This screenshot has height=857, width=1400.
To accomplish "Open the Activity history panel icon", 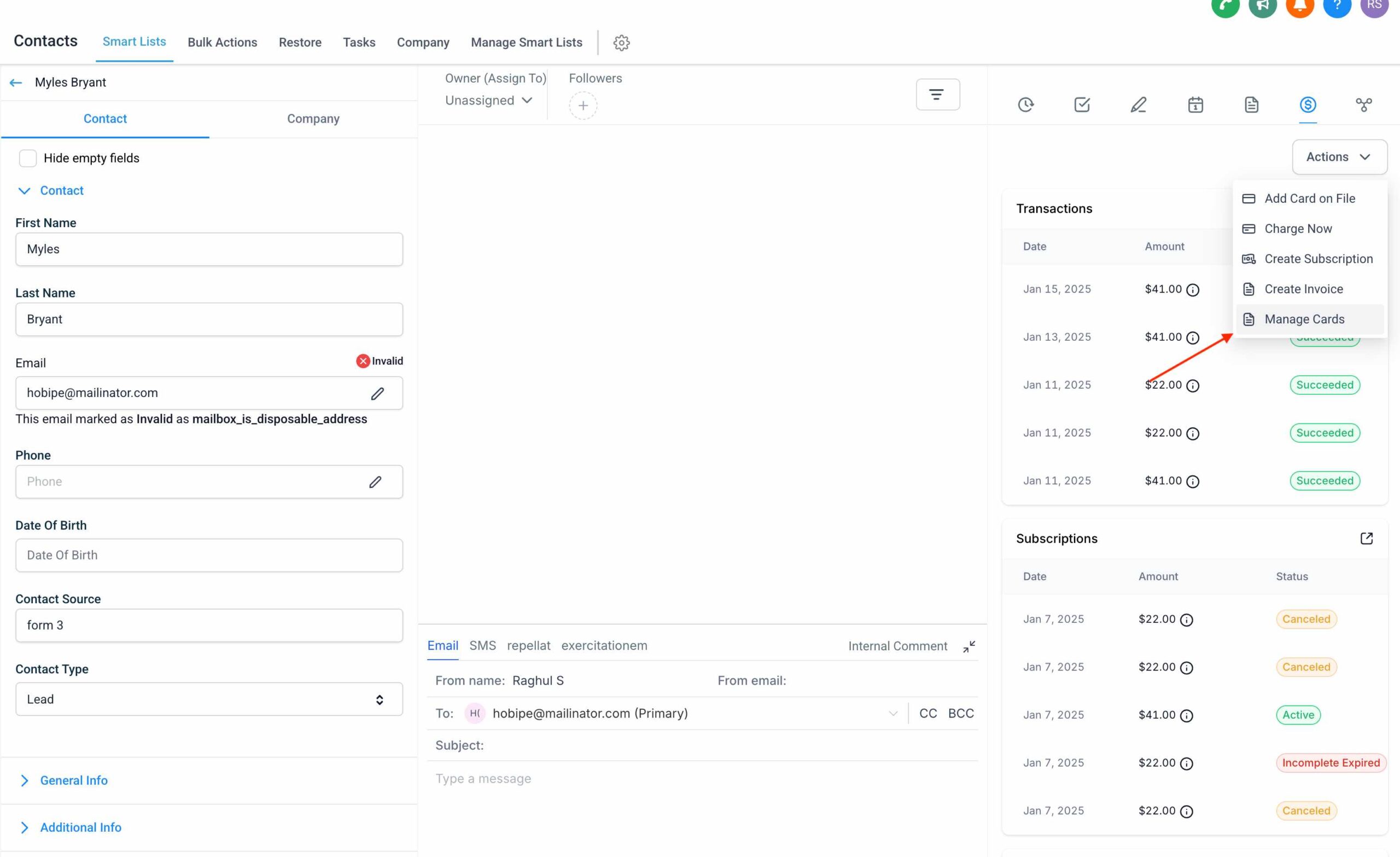I will click(1026, 104).
